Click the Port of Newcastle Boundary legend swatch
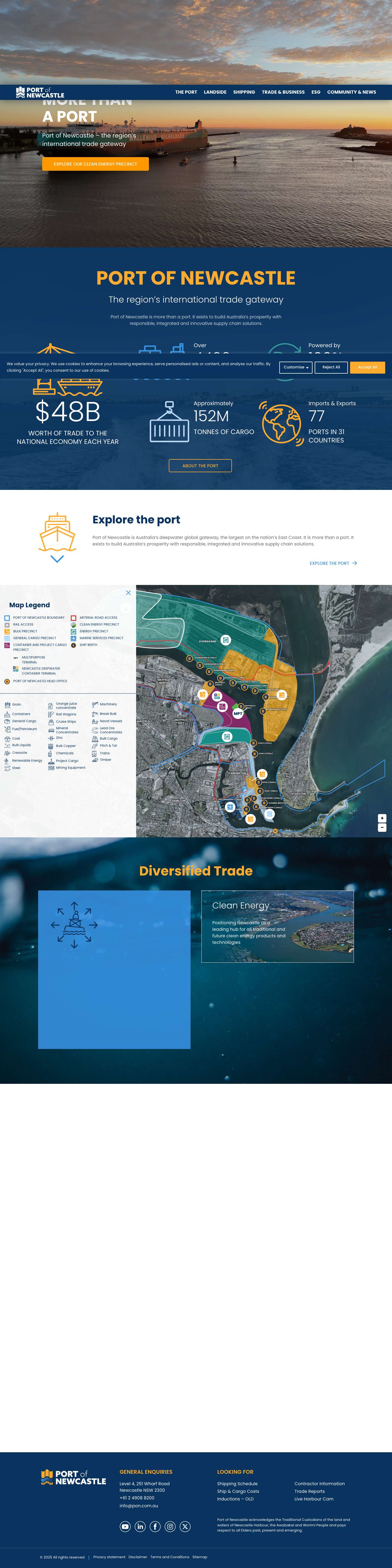 coord(7,618)
